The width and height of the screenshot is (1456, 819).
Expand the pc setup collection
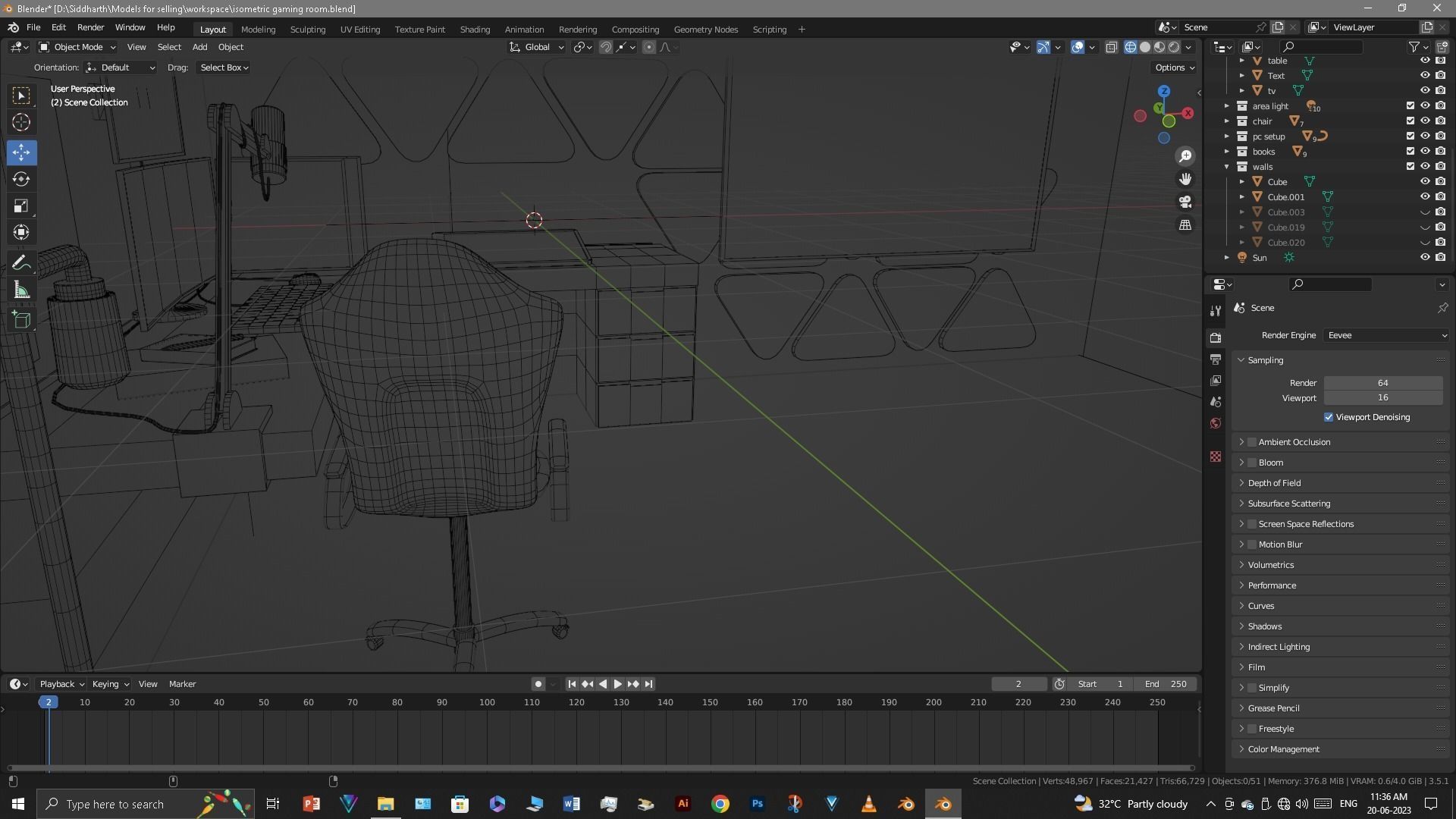click(1226, 136)
